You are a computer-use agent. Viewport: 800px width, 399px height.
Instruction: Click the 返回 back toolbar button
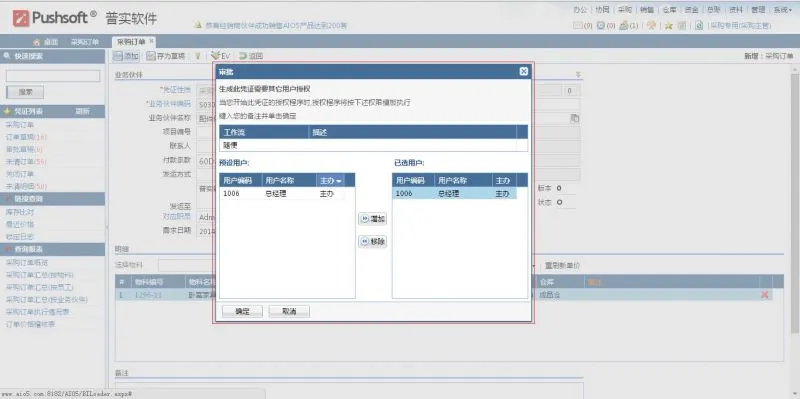click(251, 56)
